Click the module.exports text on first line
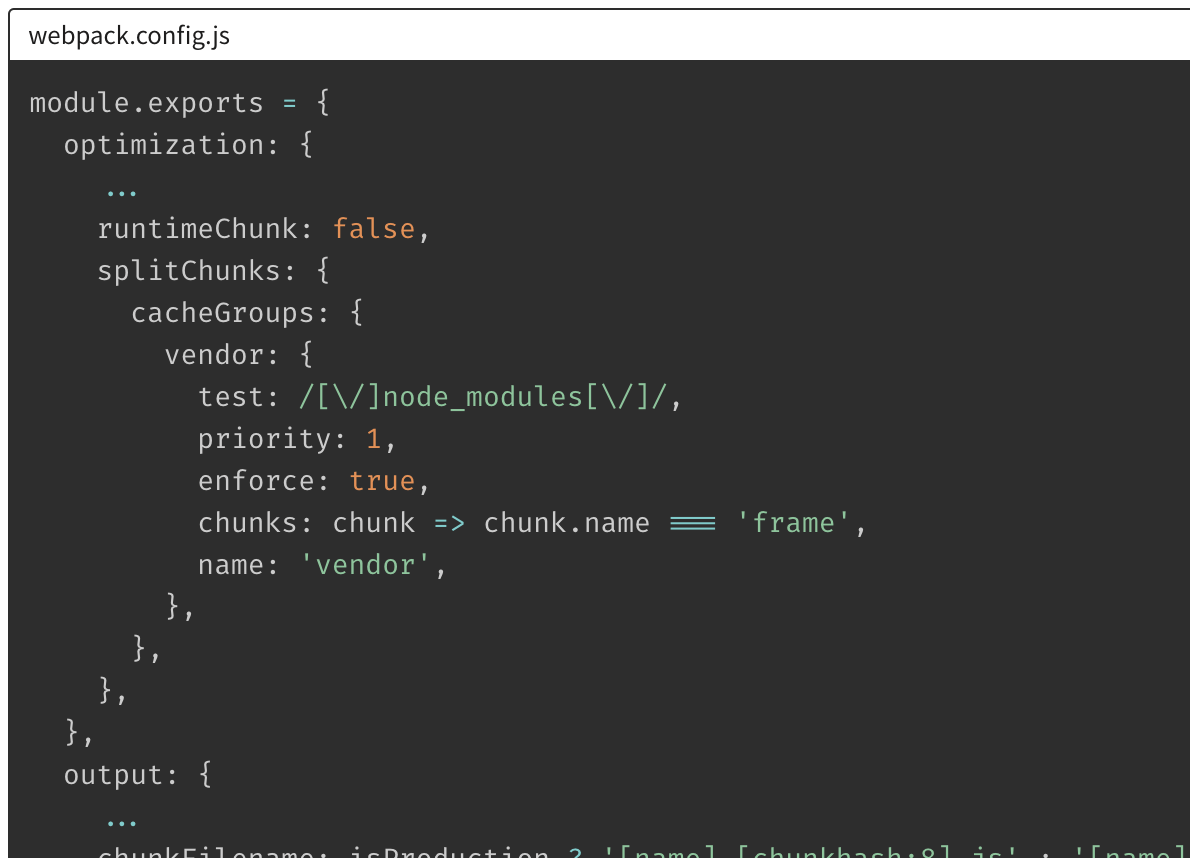 [x=146, y=103]
